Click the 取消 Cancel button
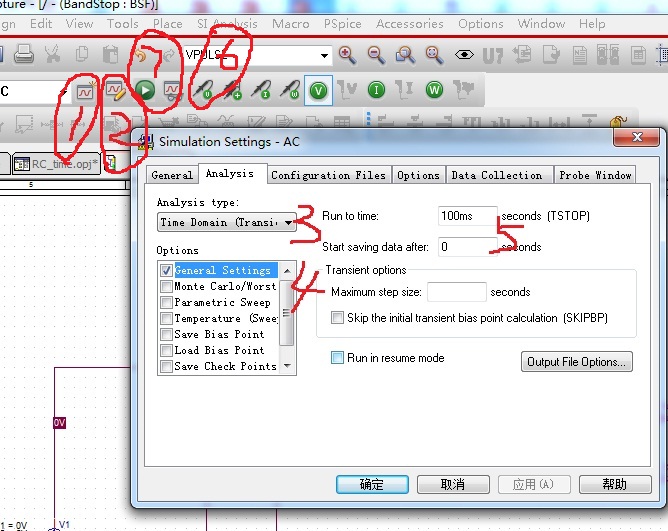The height and width of the screenshot is (531, 668). click(x=453, y=485)
